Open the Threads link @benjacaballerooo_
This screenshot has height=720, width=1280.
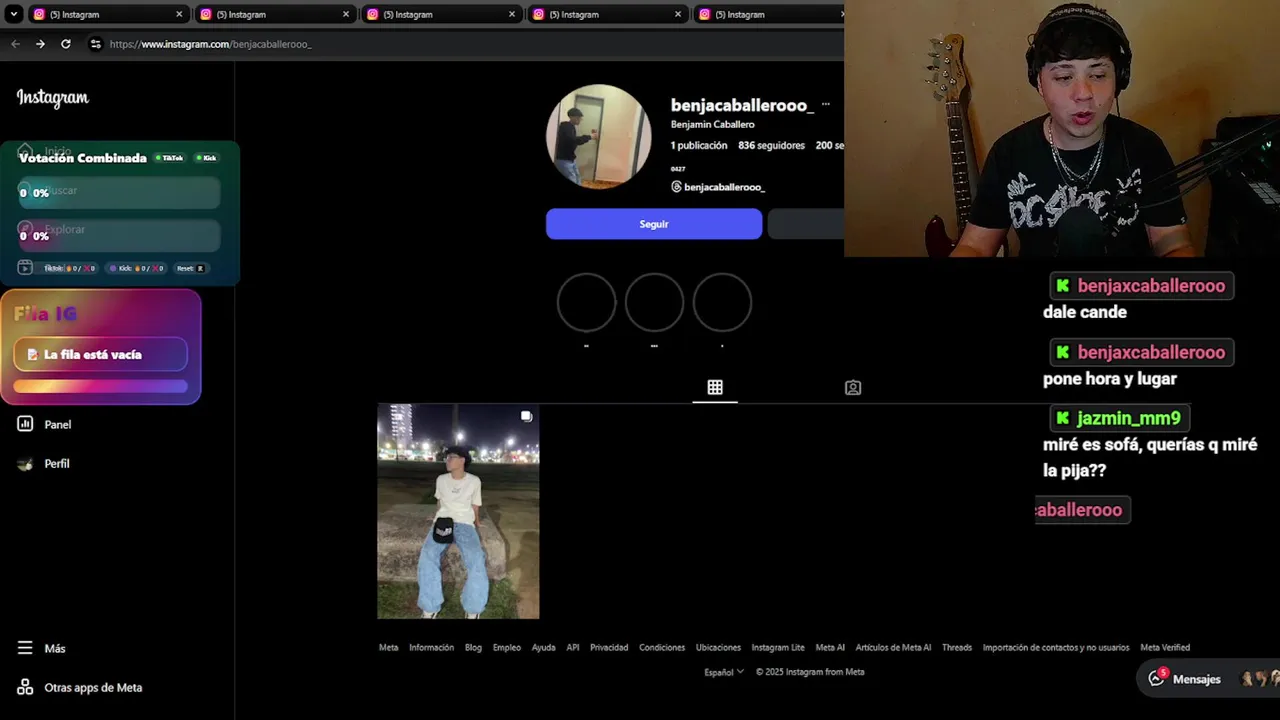[724, 187]
